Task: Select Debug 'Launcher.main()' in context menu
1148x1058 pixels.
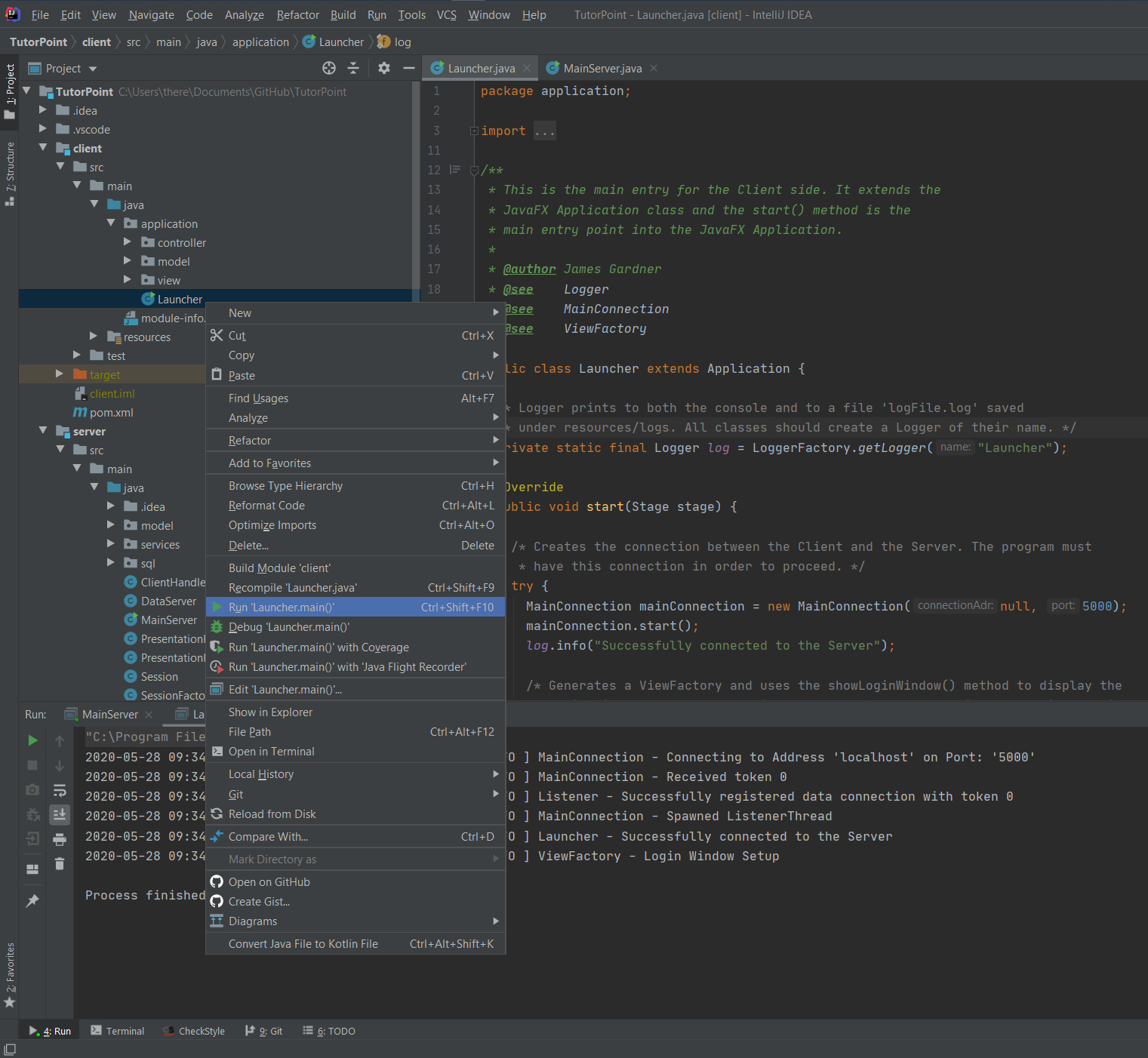Action: pos(355,627)
